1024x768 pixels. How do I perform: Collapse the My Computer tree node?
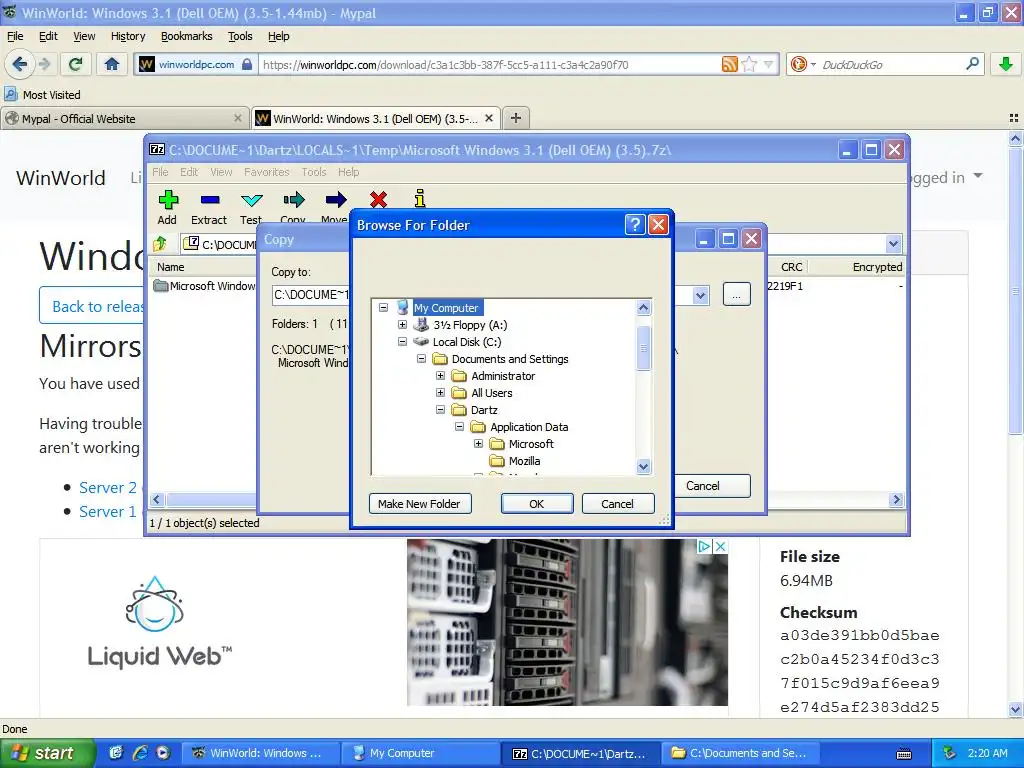(383, 308)
